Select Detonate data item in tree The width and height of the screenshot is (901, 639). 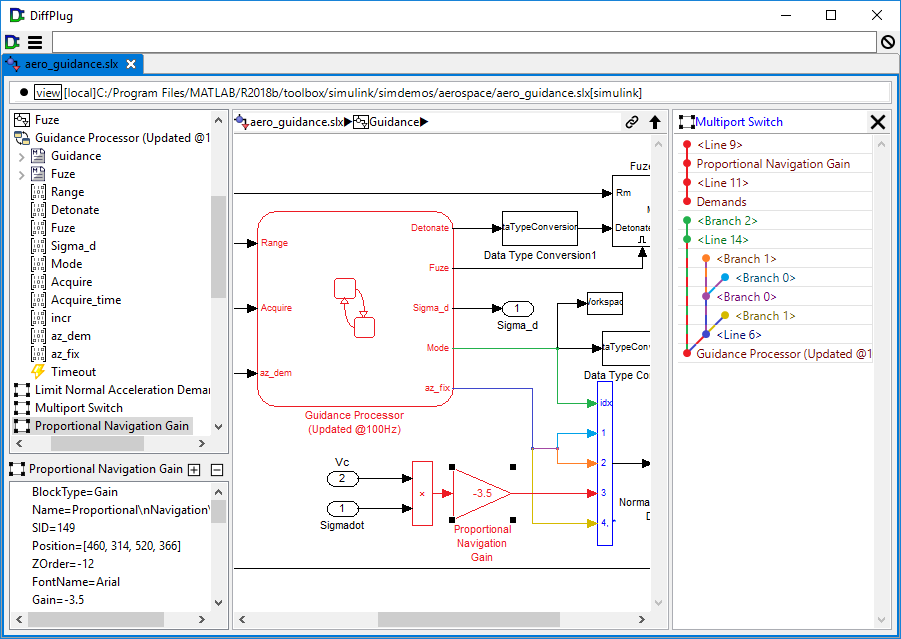point(75,210)
